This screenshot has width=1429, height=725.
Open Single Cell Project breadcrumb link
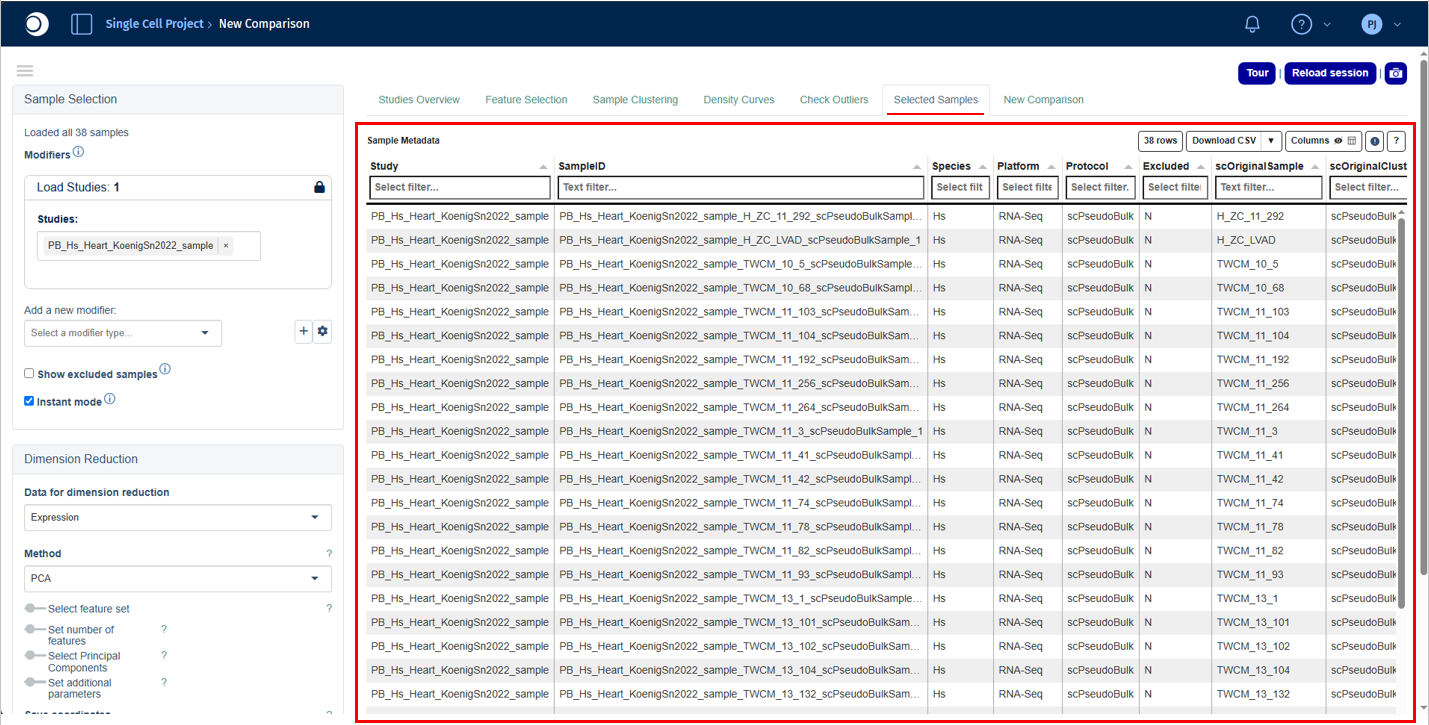pos(154,24)
